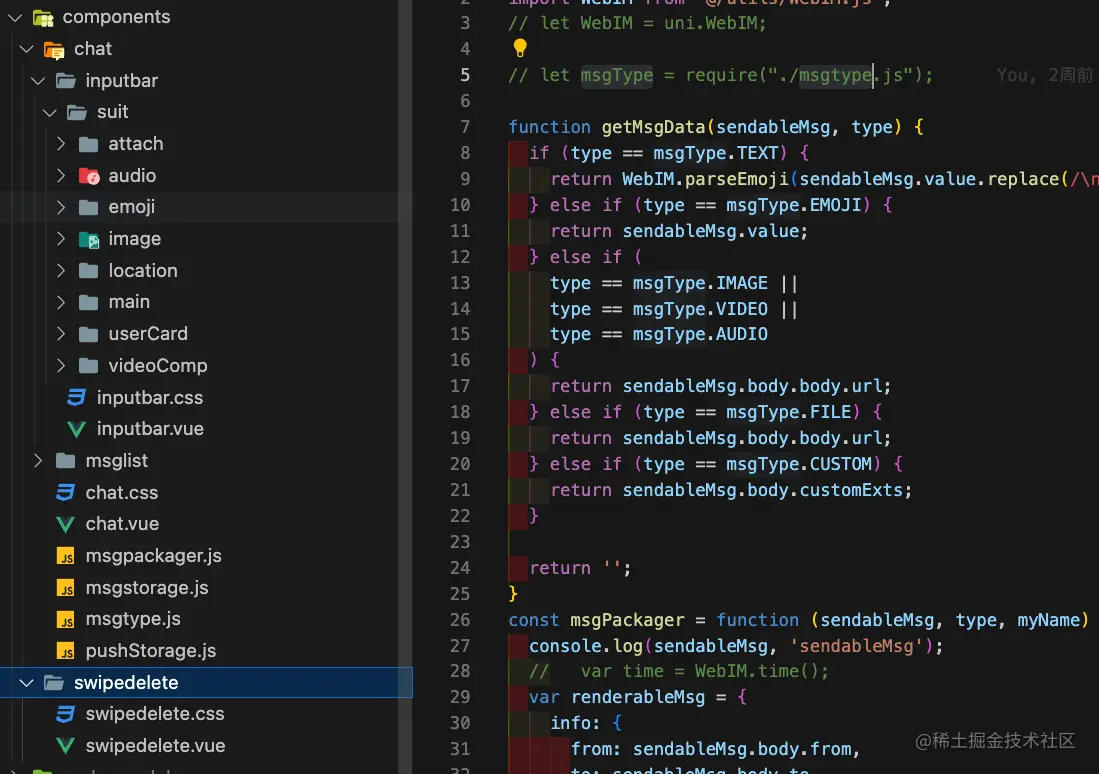
Task: Click the CSS icon beside chat.css
Action: coord(65,493)
